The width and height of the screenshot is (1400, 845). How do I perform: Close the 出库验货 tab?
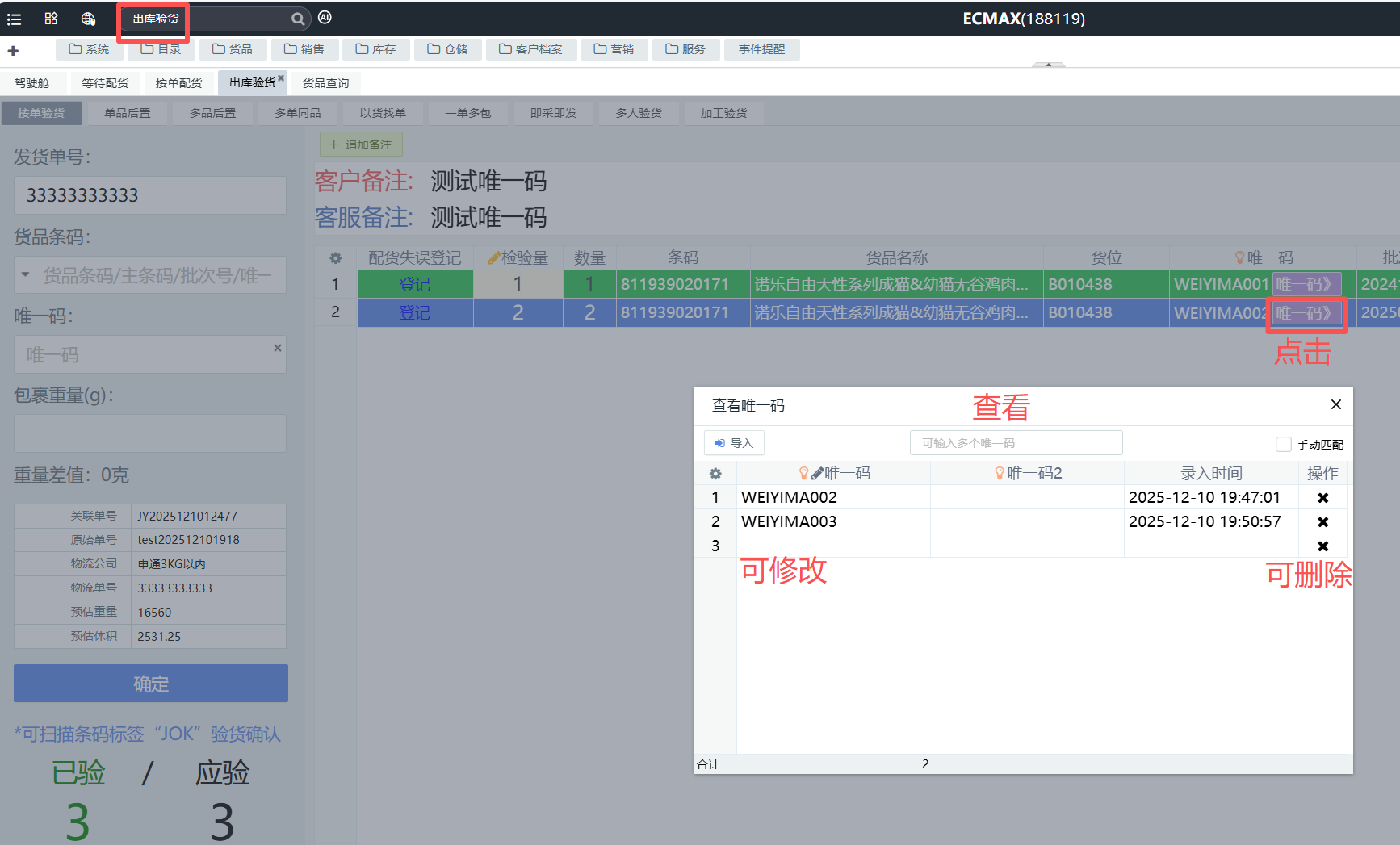[x=281, y=77]
